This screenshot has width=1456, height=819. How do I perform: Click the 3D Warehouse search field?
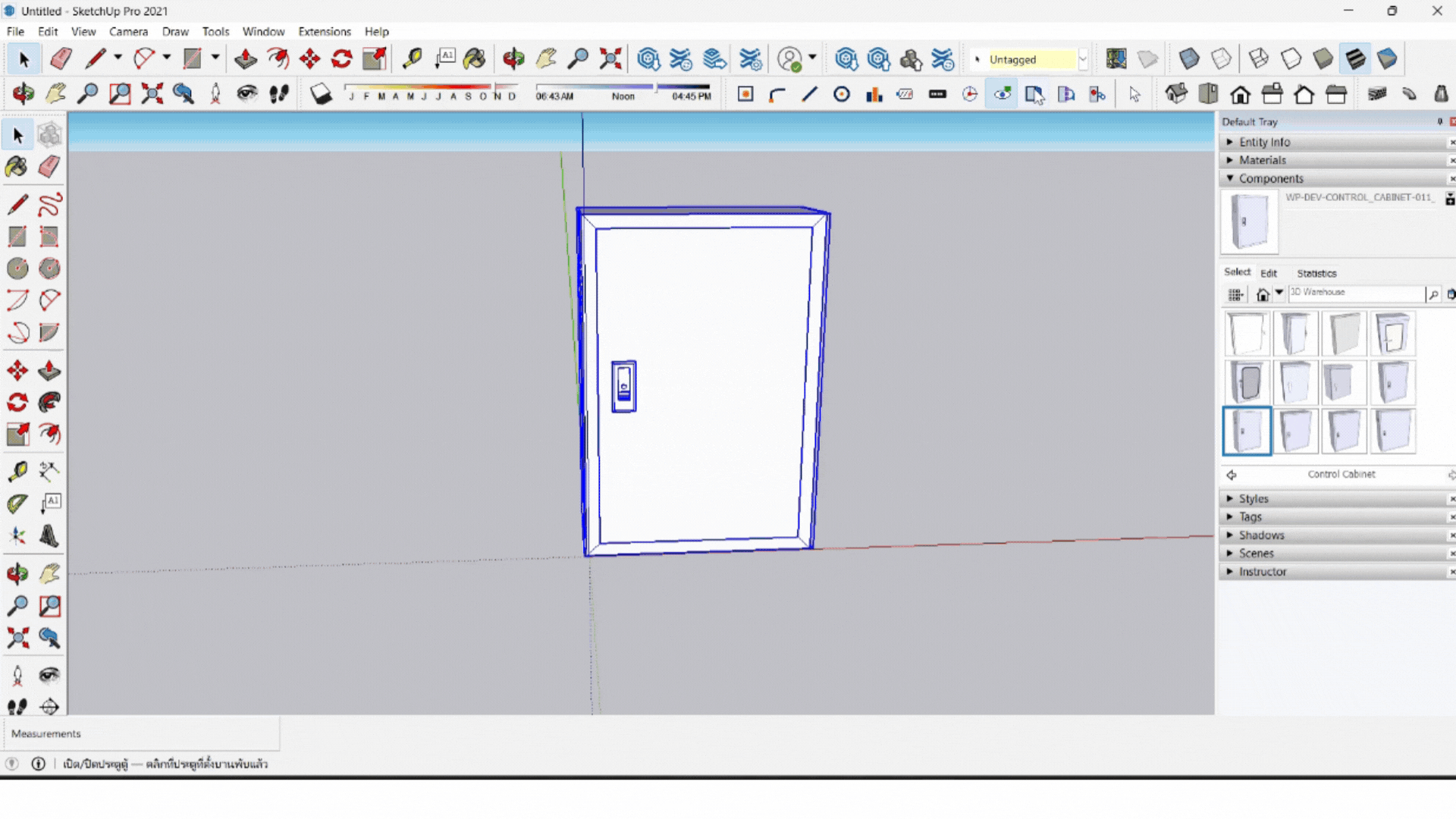pyautogui.click(x=1356, y=293)
